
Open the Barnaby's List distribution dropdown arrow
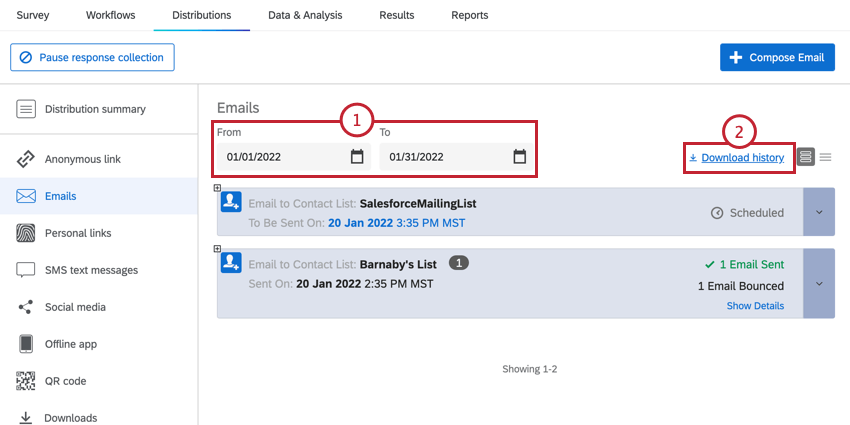(x=819, y=284)
